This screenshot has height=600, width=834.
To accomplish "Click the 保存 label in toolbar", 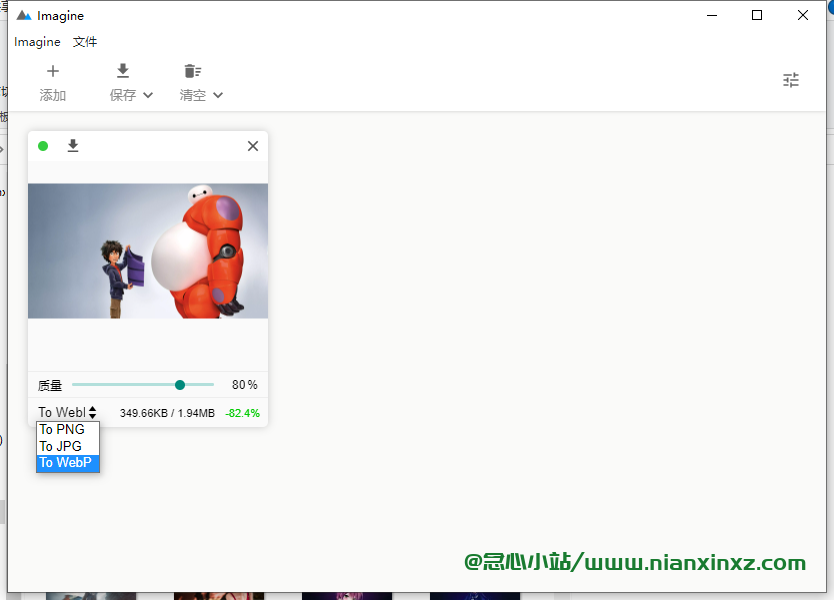I will (123, 95).
